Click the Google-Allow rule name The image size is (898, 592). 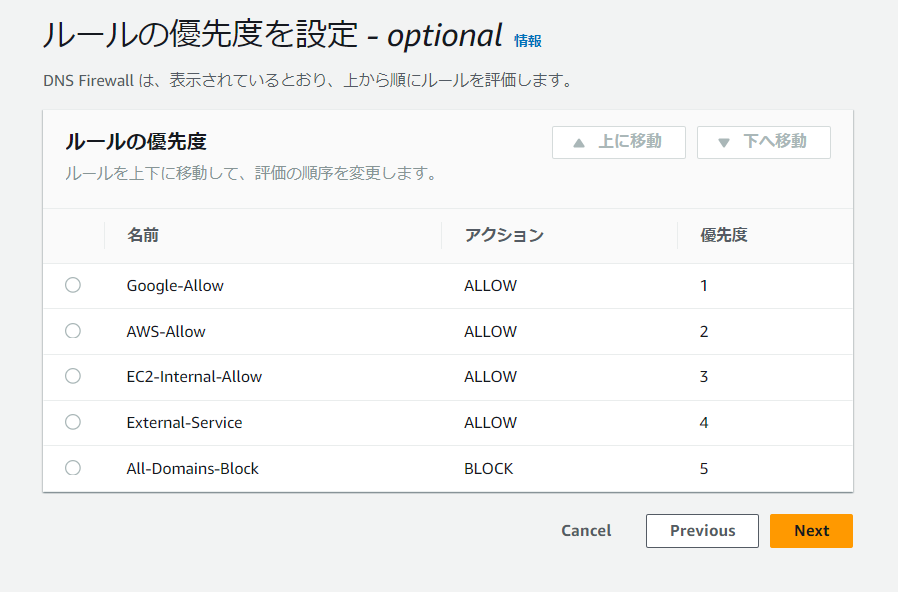point(175,286)
